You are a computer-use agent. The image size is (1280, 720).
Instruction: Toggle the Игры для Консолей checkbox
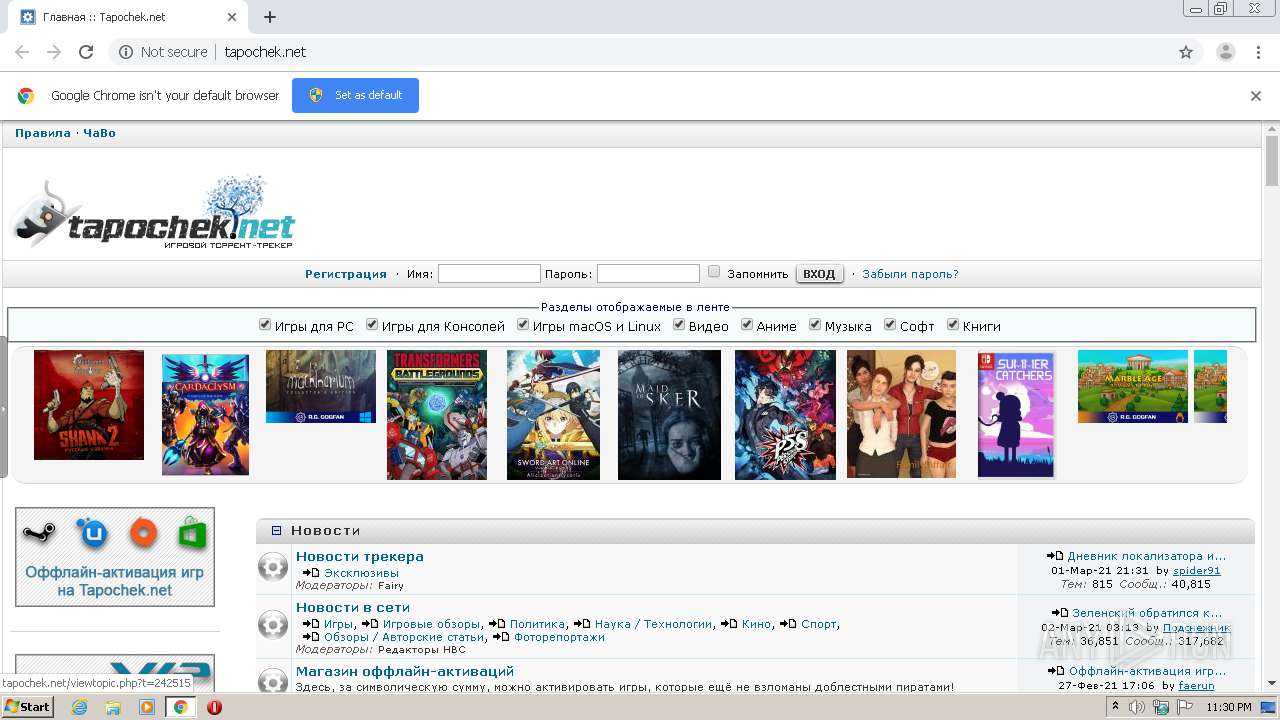click(x=372, y=325)
